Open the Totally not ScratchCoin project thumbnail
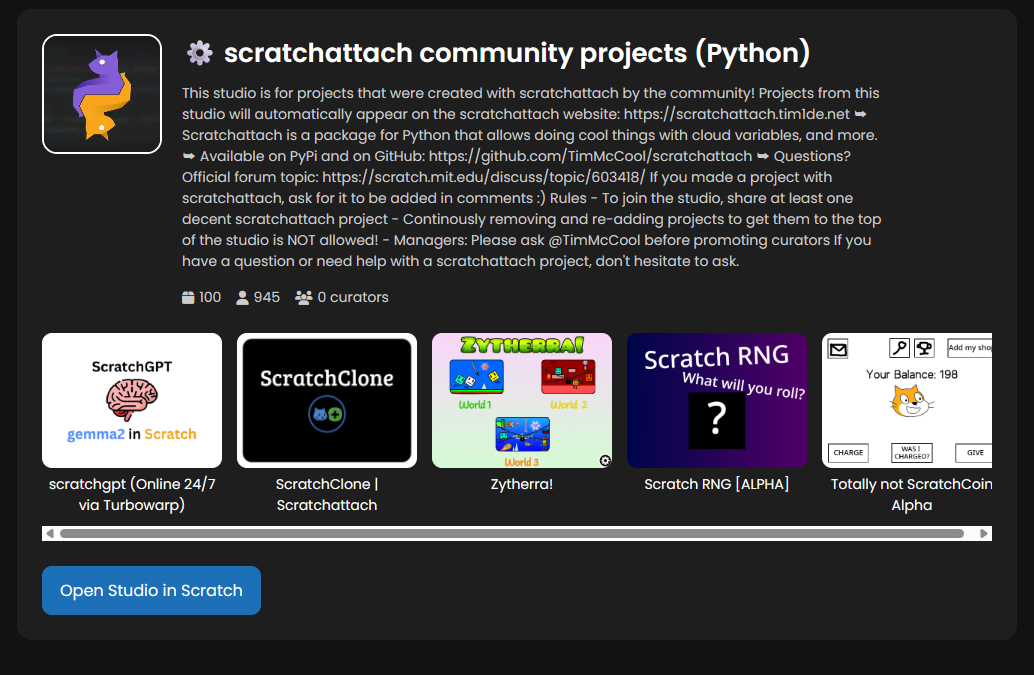1034x675 pixels. click(907, 400)
